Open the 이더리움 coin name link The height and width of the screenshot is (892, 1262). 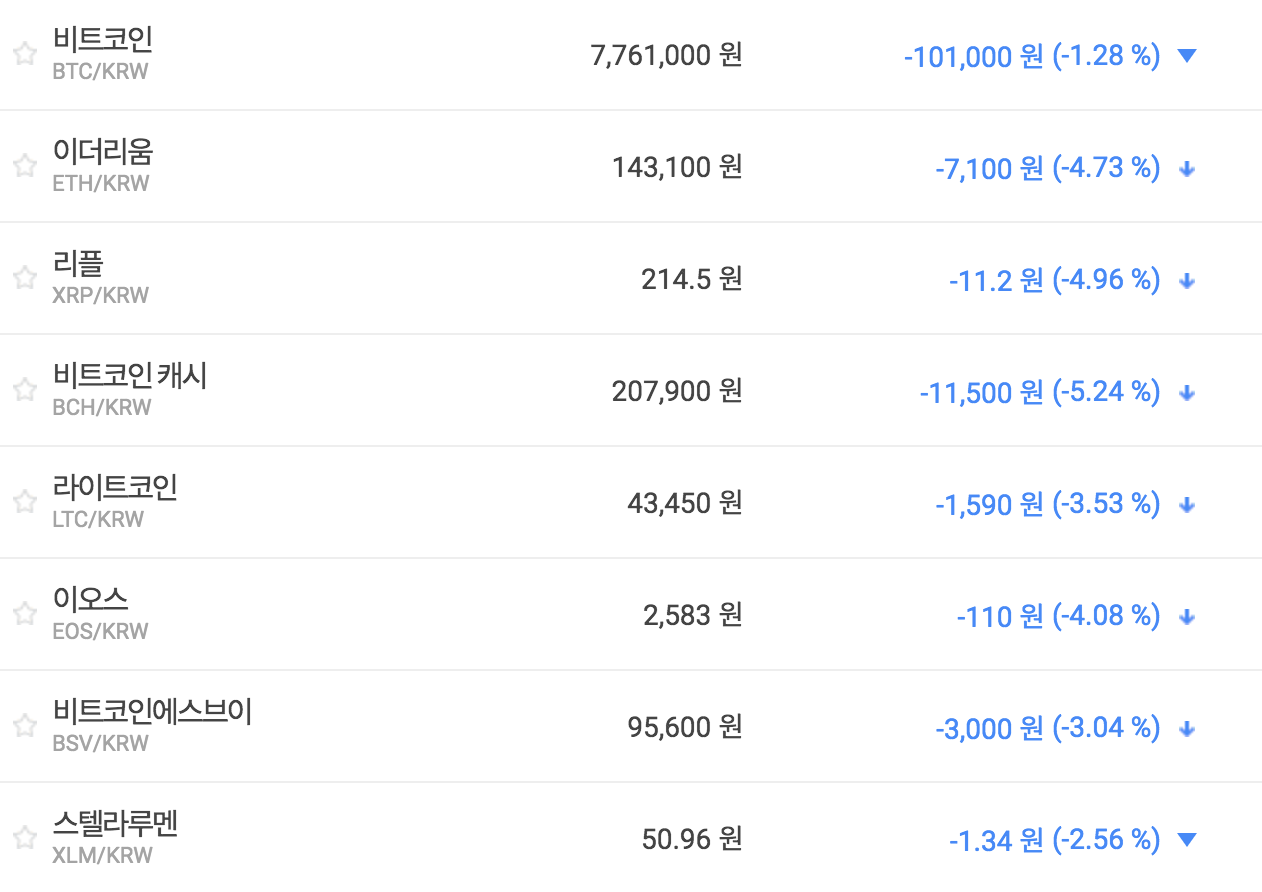pos(103,152)
